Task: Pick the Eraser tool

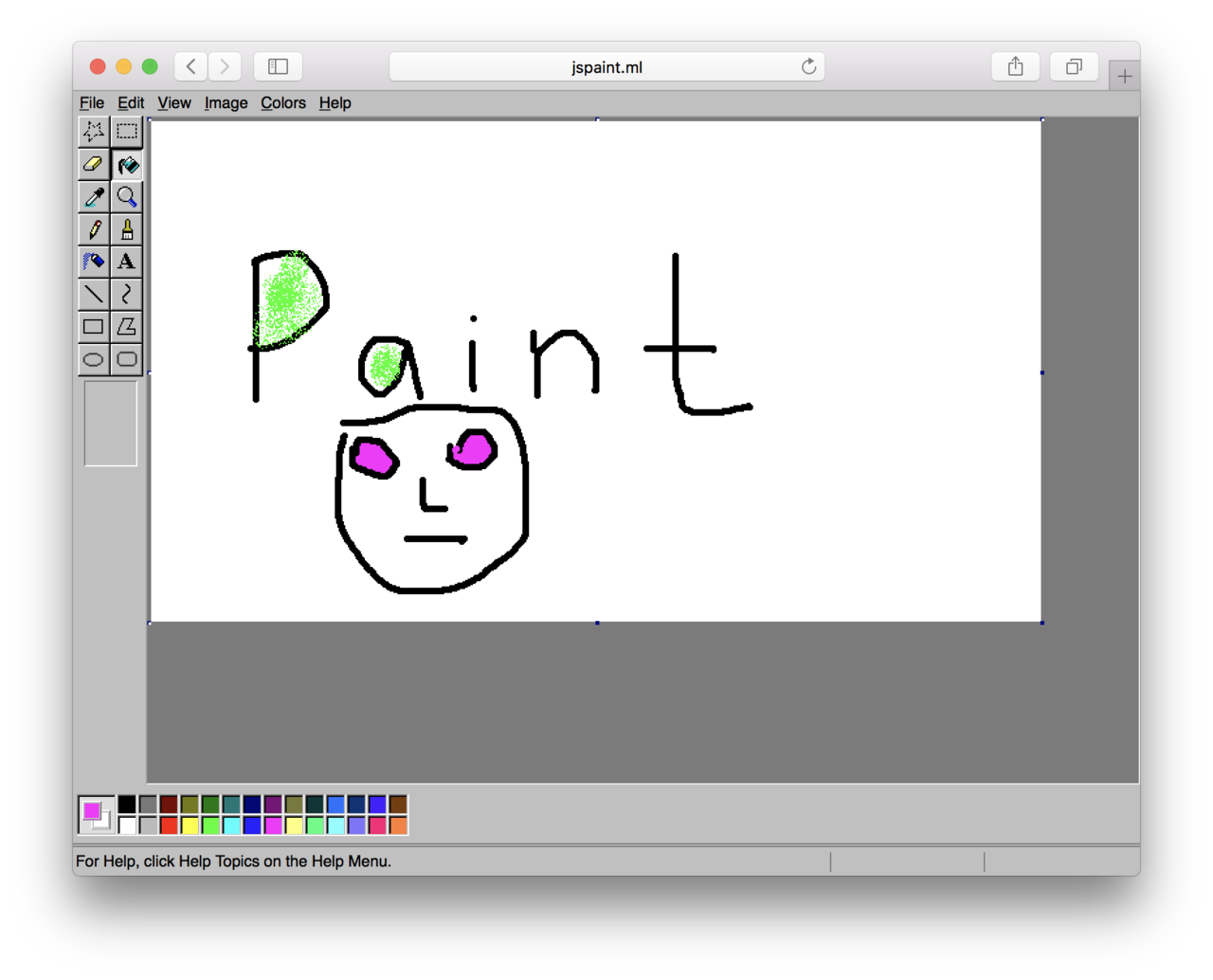Action: tap(93, 164)
